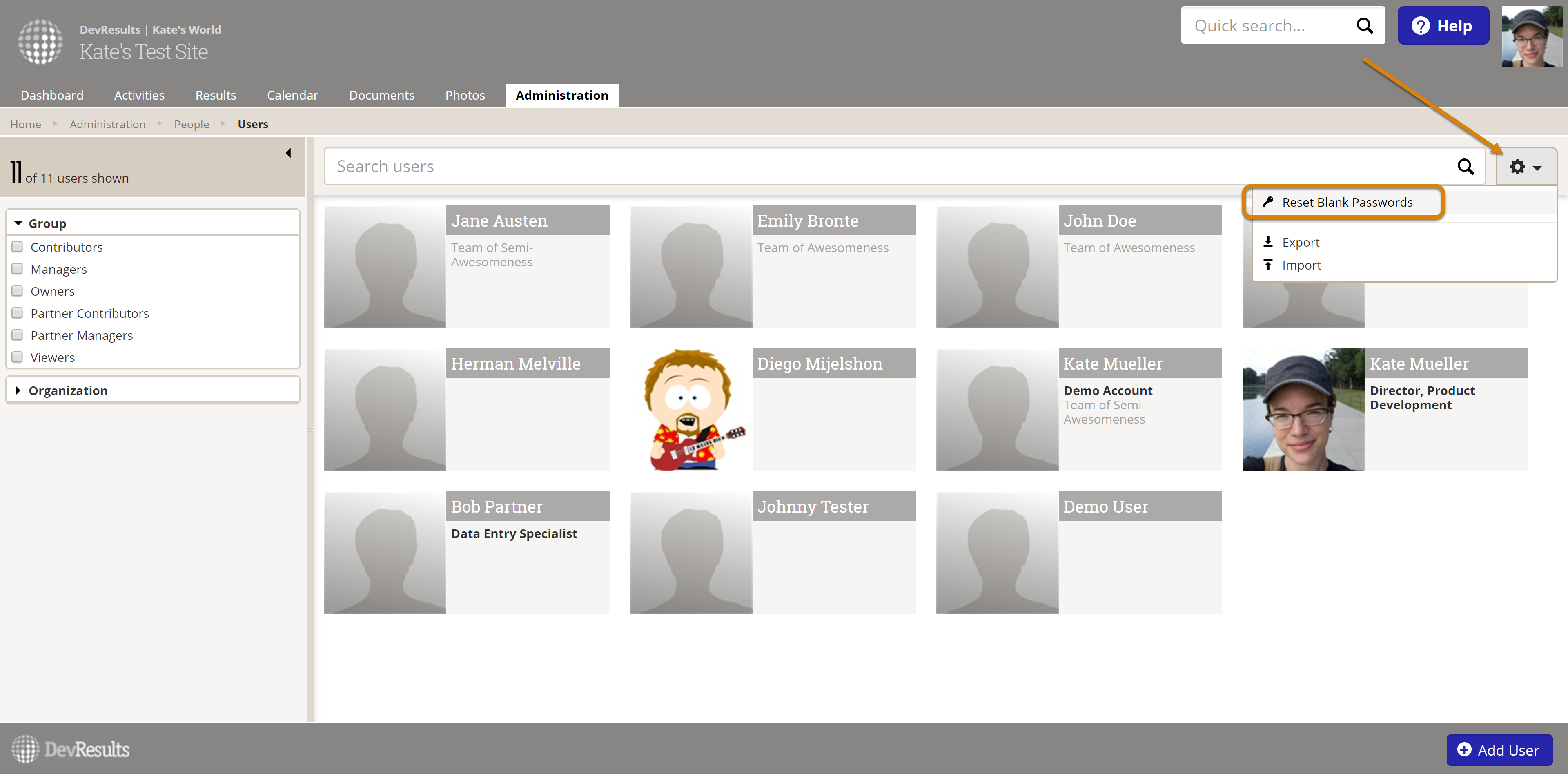
Task: Collapse the sidebar with the left arrow
Action: pyautogui.click(x=289, y=153)
